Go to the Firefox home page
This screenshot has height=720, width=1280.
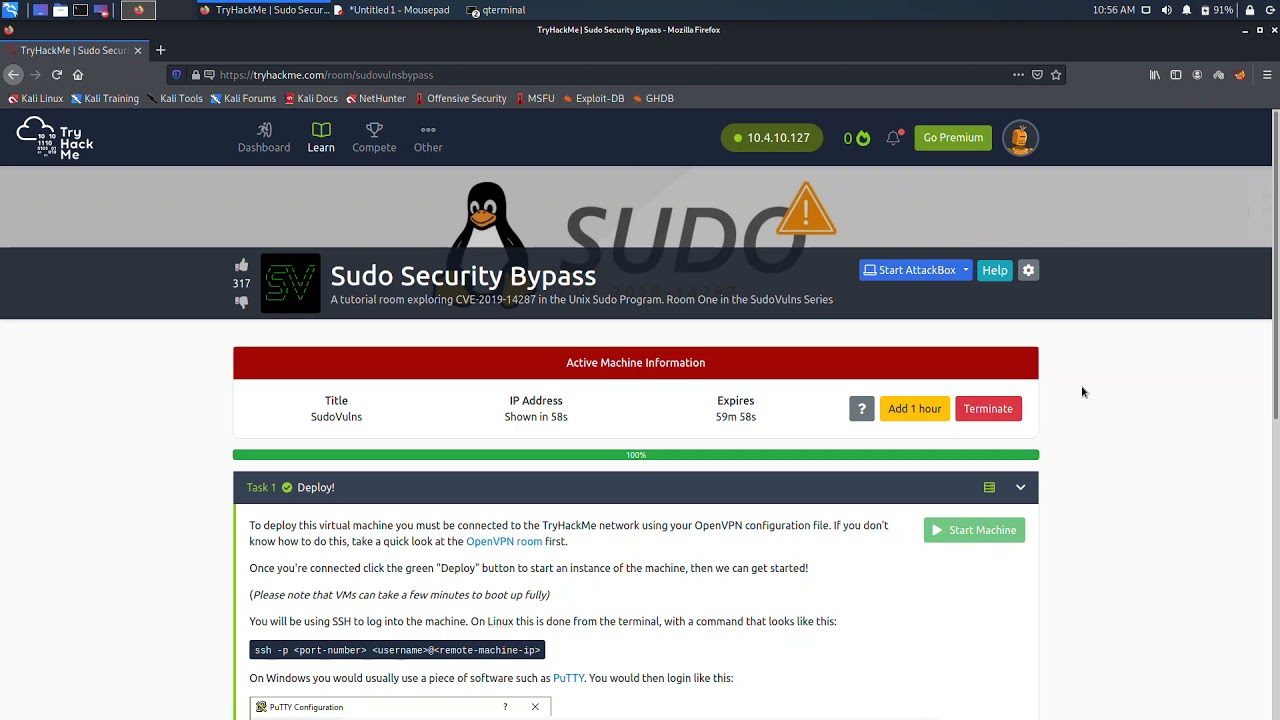(78, 74)
